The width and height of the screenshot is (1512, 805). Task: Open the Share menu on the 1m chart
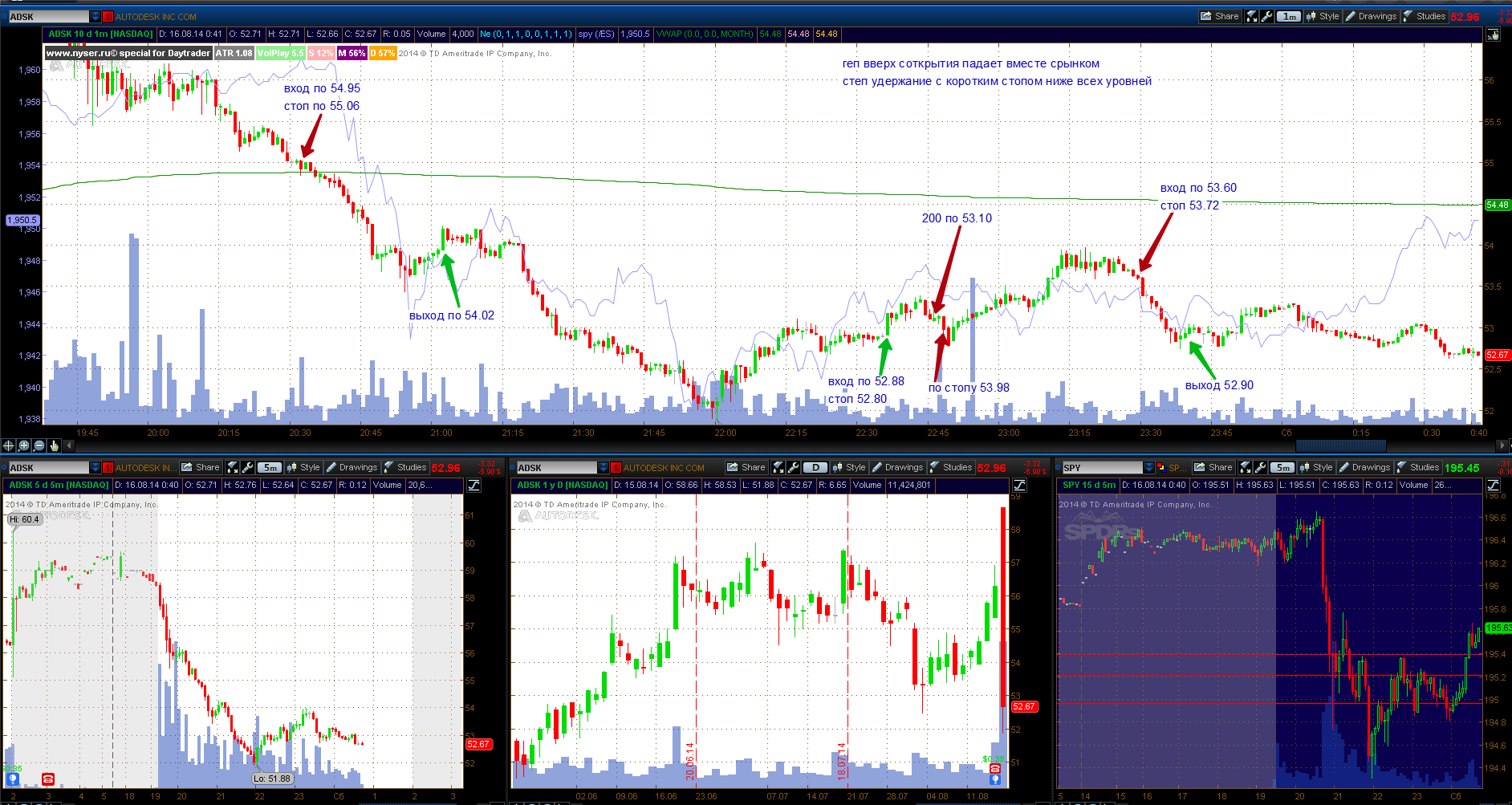coord(1220,16)
